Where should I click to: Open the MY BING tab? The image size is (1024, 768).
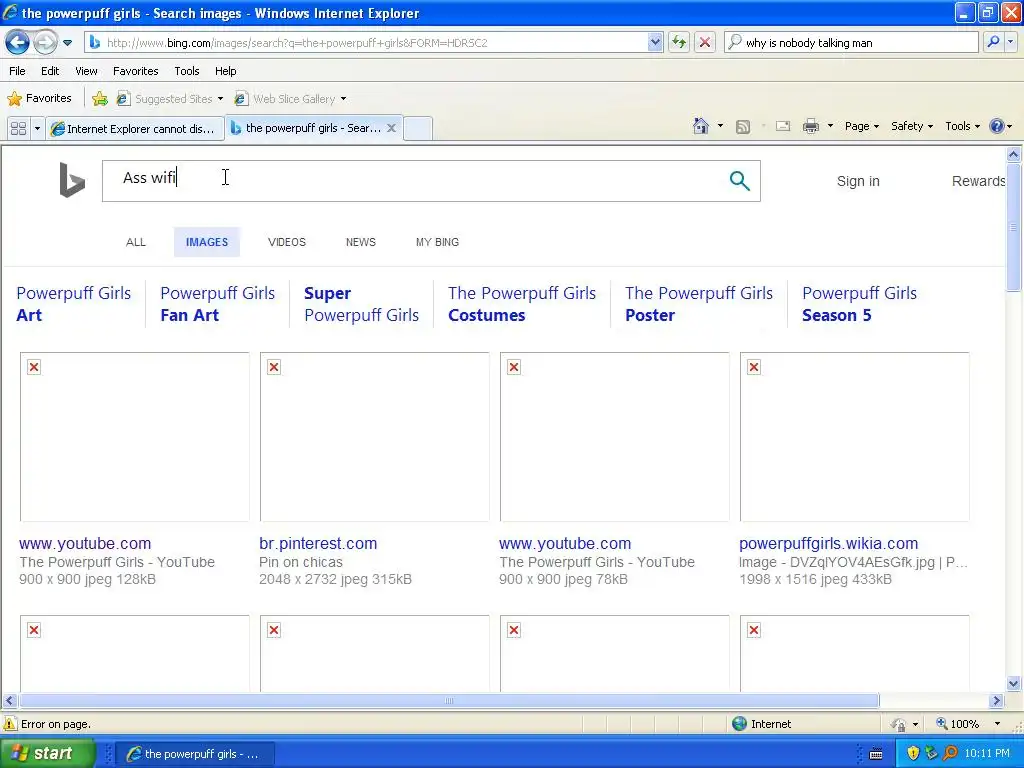[x=438, y=242]
